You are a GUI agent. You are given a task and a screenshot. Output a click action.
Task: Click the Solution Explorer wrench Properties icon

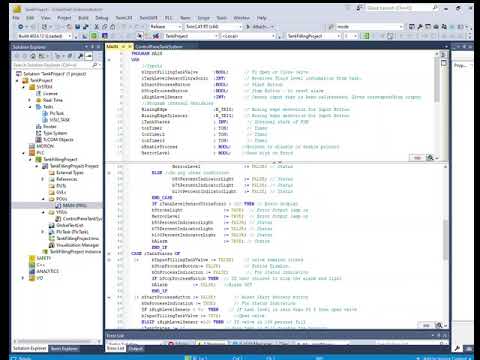(x=80, y=56)
